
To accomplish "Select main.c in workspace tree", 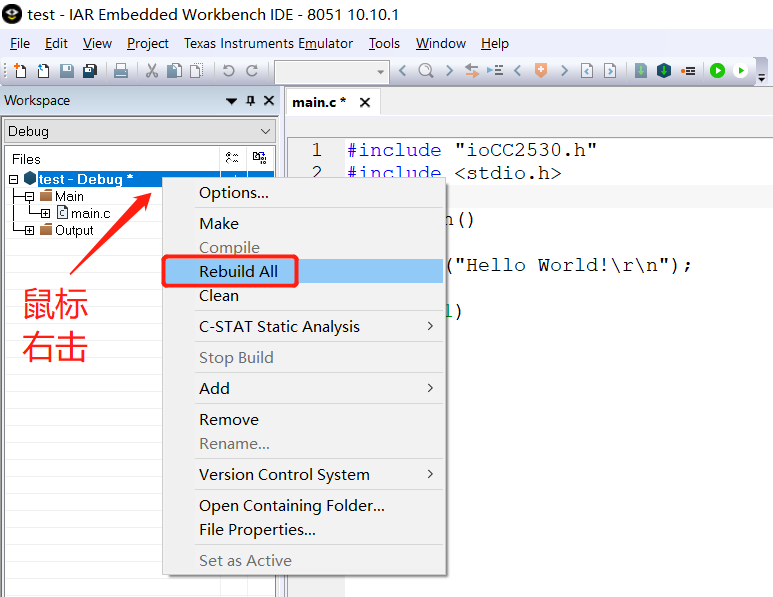I will coord(91,213).
